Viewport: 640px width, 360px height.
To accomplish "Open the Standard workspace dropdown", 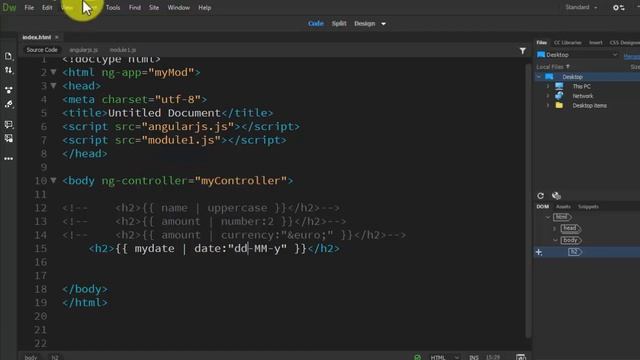I will tap(581, 7).
